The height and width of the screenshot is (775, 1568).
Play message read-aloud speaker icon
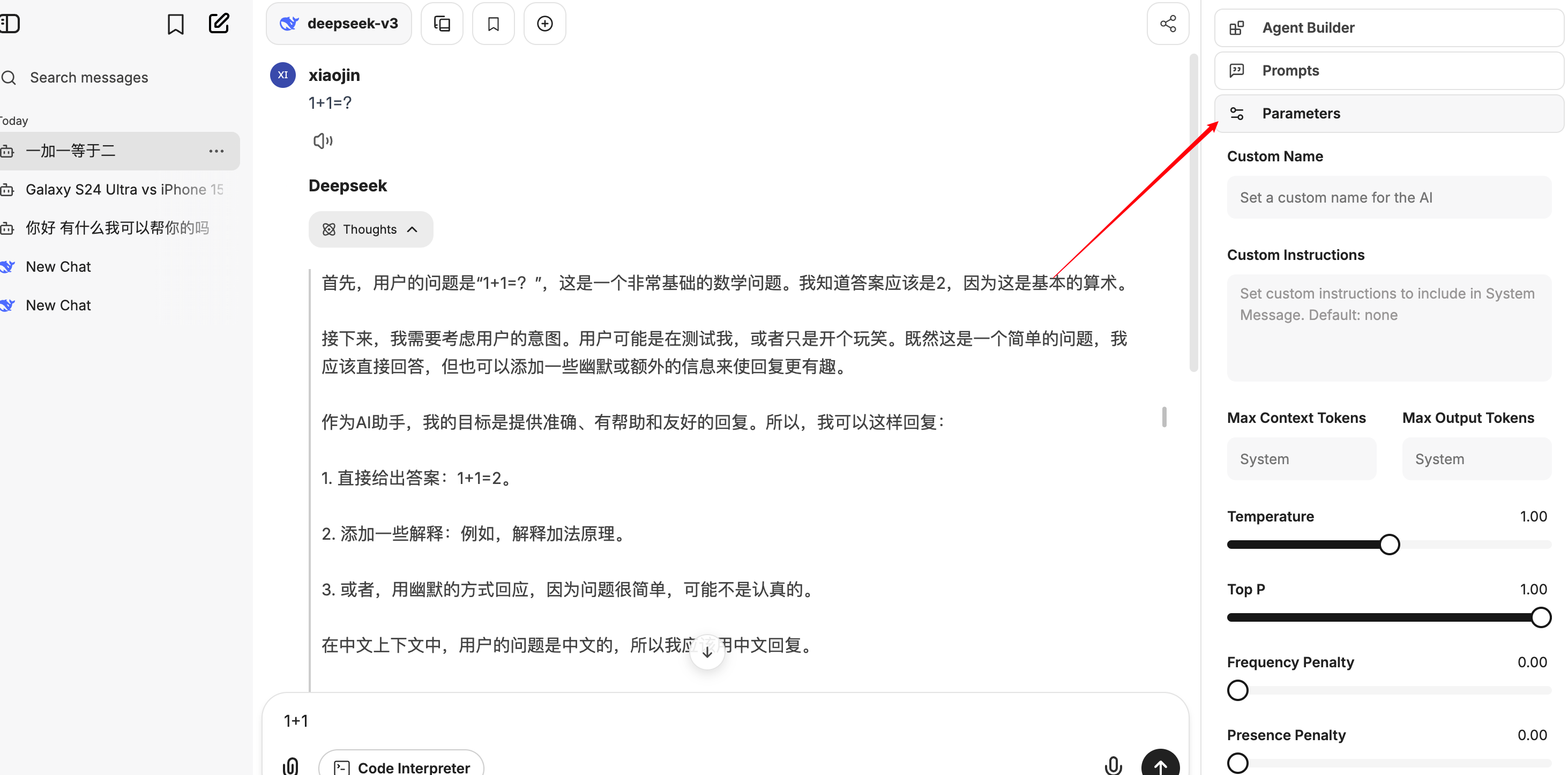pyautogui.click(x=323, y=141)
